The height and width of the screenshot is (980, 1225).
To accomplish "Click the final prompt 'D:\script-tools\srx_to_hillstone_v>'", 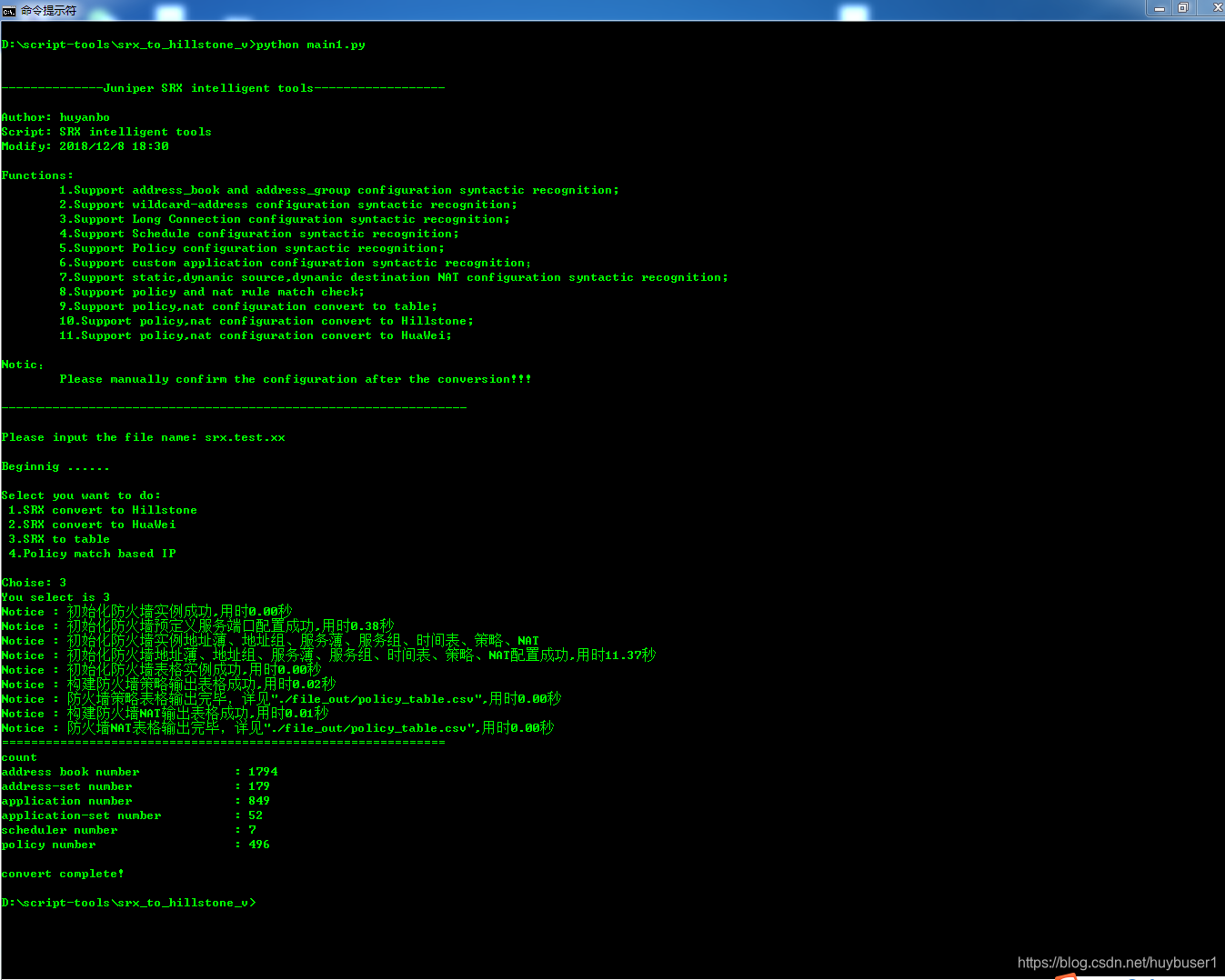I will click(x=129, y=903).
